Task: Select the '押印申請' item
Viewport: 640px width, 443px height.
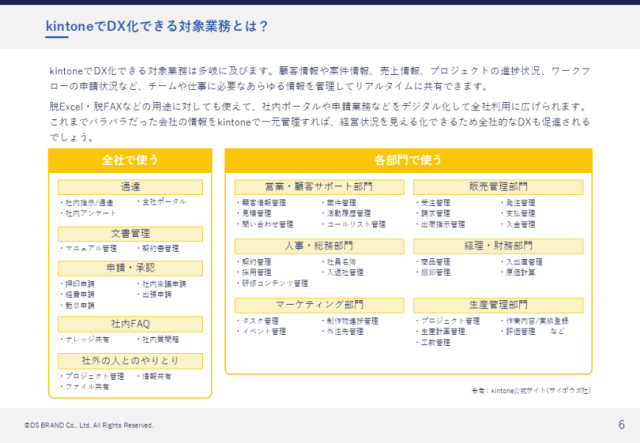Action: tap(80, 284)
